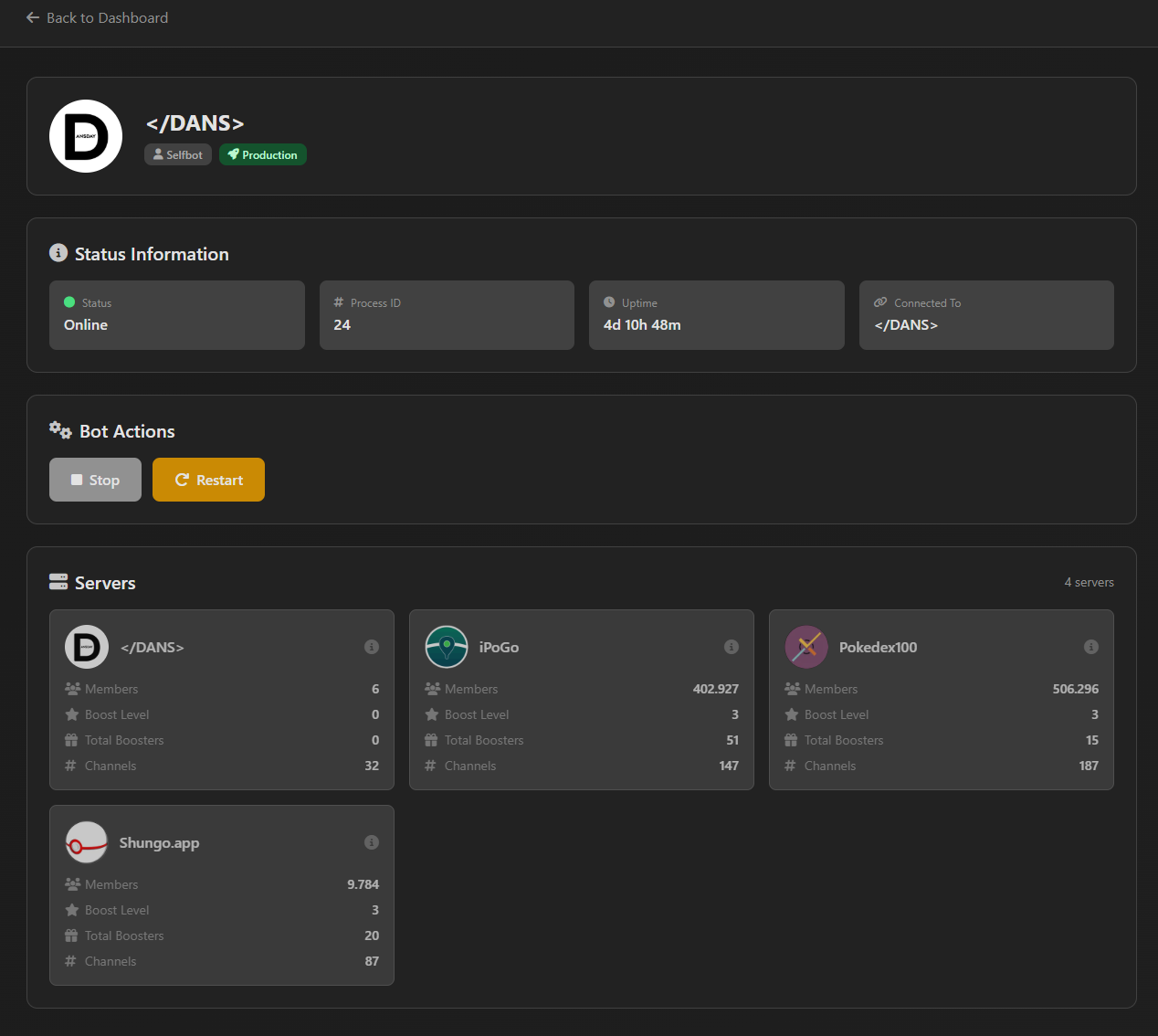Viewport: 1158px width, 1036px height.
Task: Click the 'iPoGo' server name
Action: coord(499,647)
